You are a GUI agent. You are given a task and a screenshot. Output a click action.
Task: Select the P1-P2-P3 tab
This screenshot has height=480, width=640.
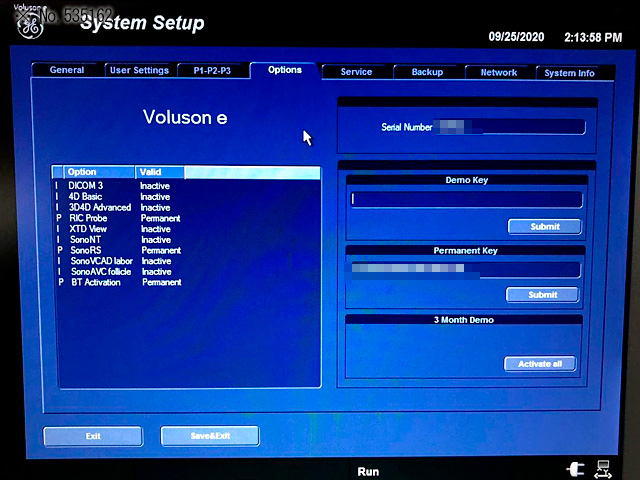pyautogui.click(x=212, y=71)
